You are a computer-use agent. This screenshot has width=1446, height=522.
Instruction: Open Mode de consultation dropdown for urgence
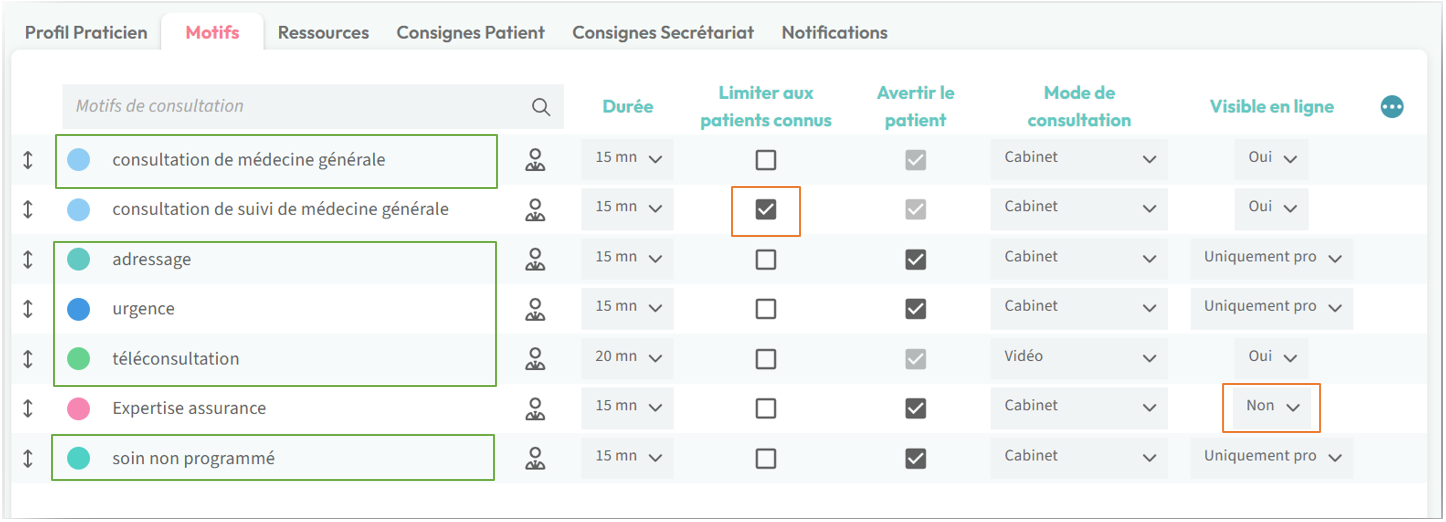(1078, 308)
